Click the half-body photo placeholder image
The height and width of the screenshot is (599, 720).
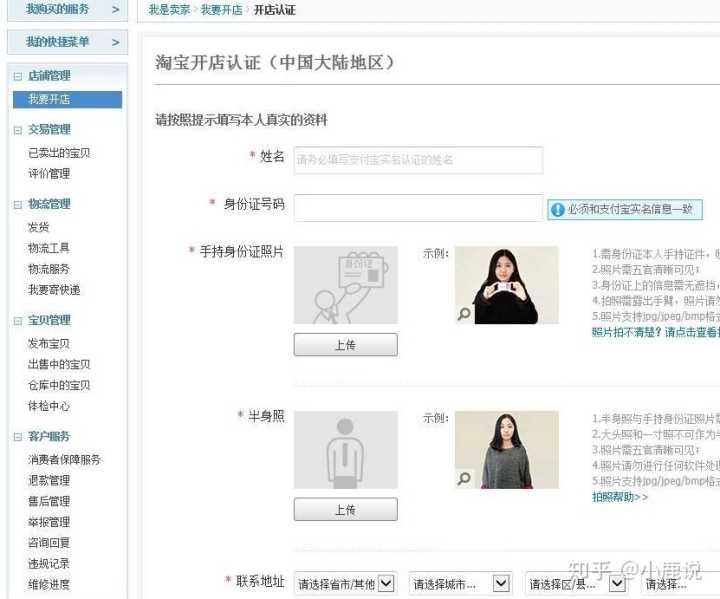coord(345,450)
